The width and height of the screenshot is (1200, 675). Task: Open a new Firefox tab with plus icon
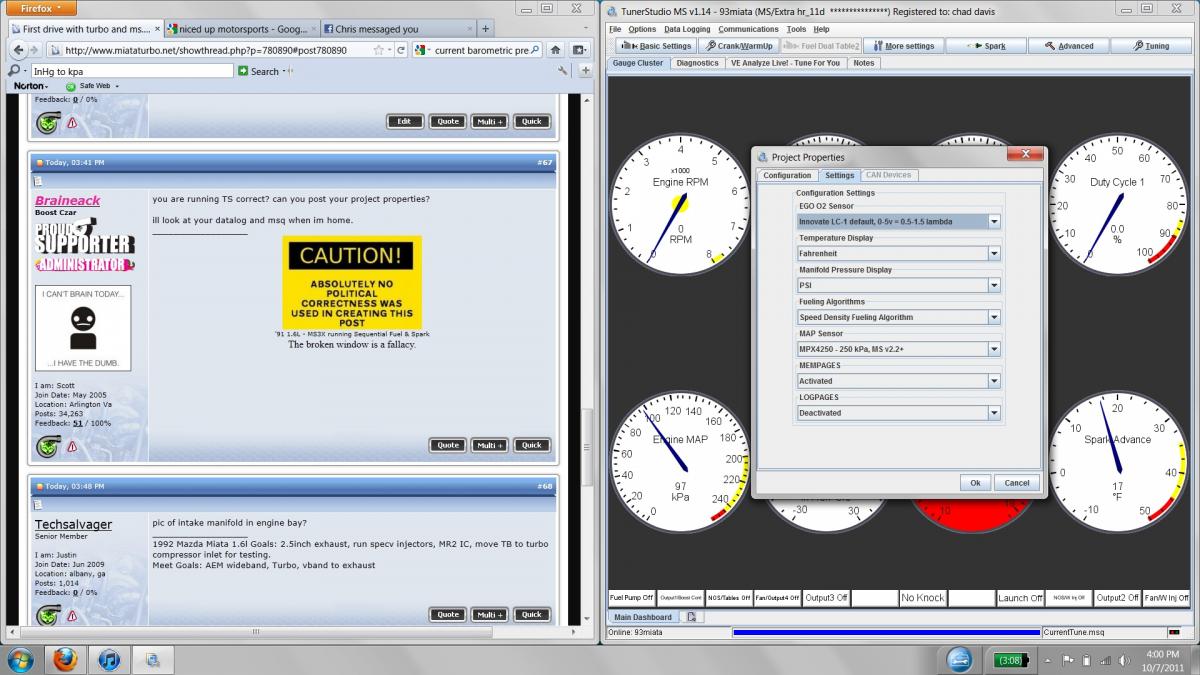(x=485, y=29)
